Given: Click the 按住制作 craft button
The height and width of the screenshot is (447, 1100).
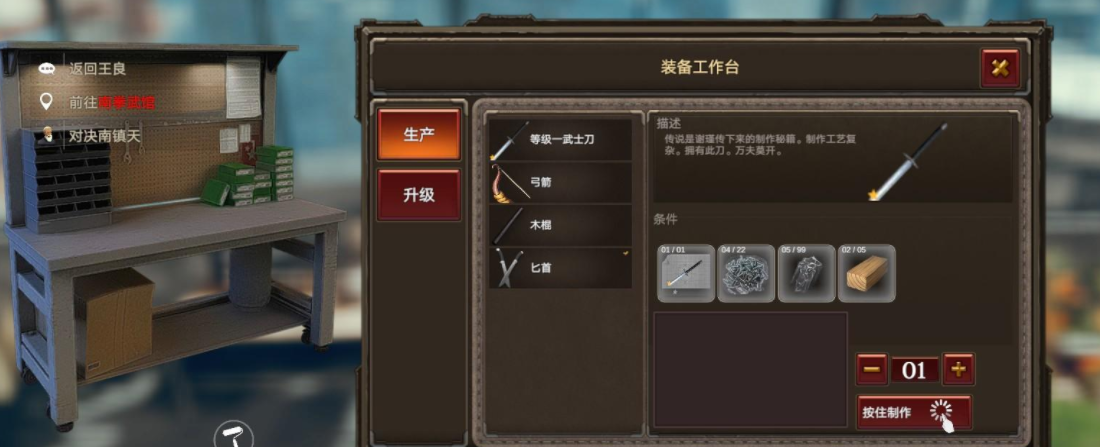Looking at the screenshot, I should (x=914, y=413).
